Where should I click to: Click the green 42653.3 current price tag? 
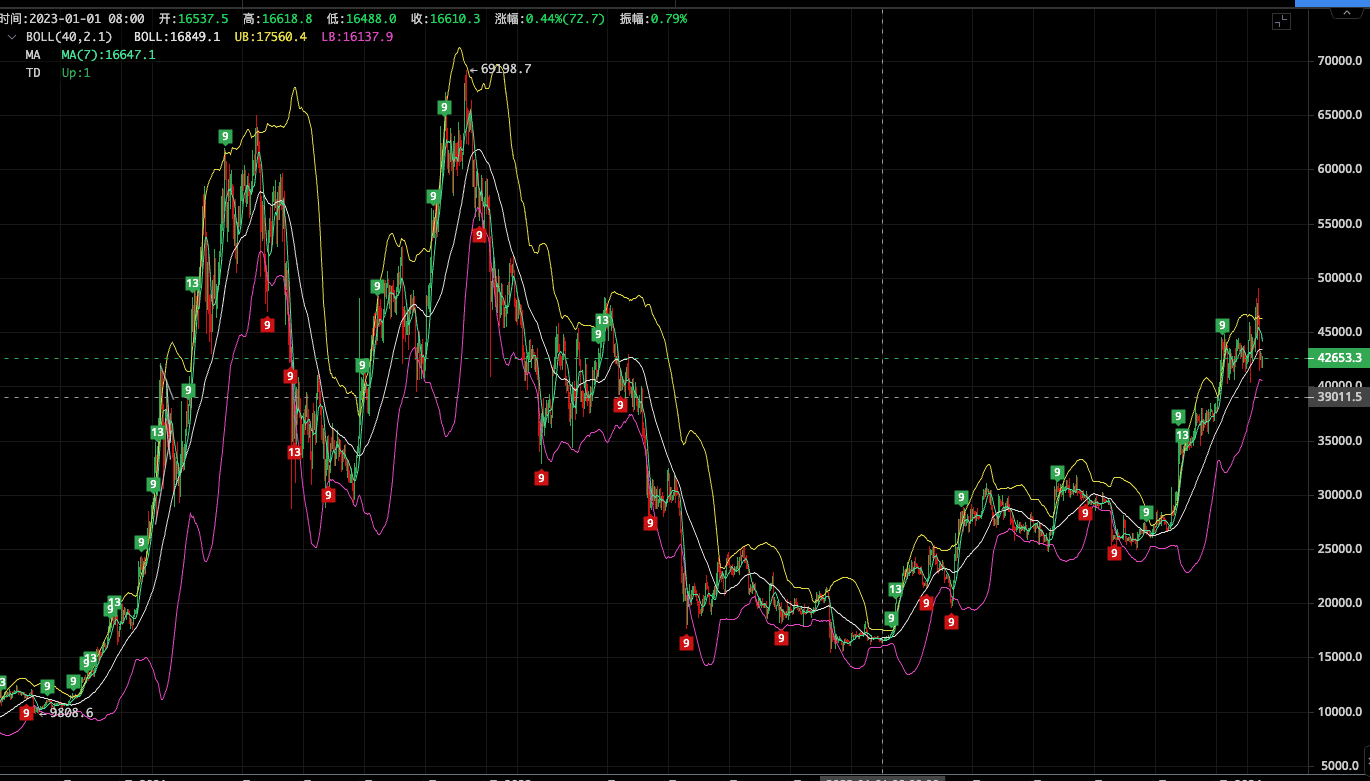point(1339,358)
